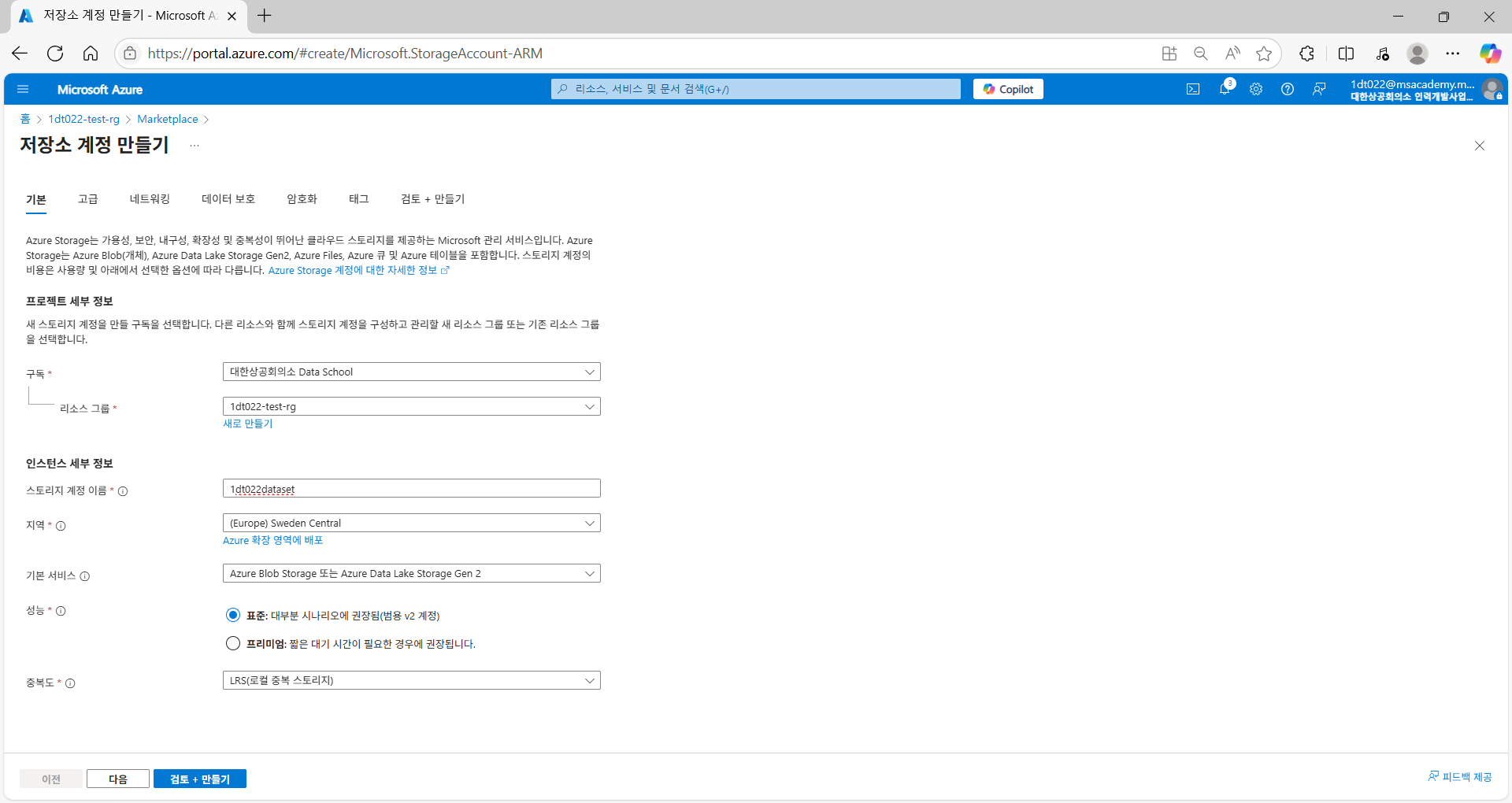The width and height of the screenshot is (1512, 803).
Task: Switch to the 데이터 보호 tab
Action: click(228, 199)
